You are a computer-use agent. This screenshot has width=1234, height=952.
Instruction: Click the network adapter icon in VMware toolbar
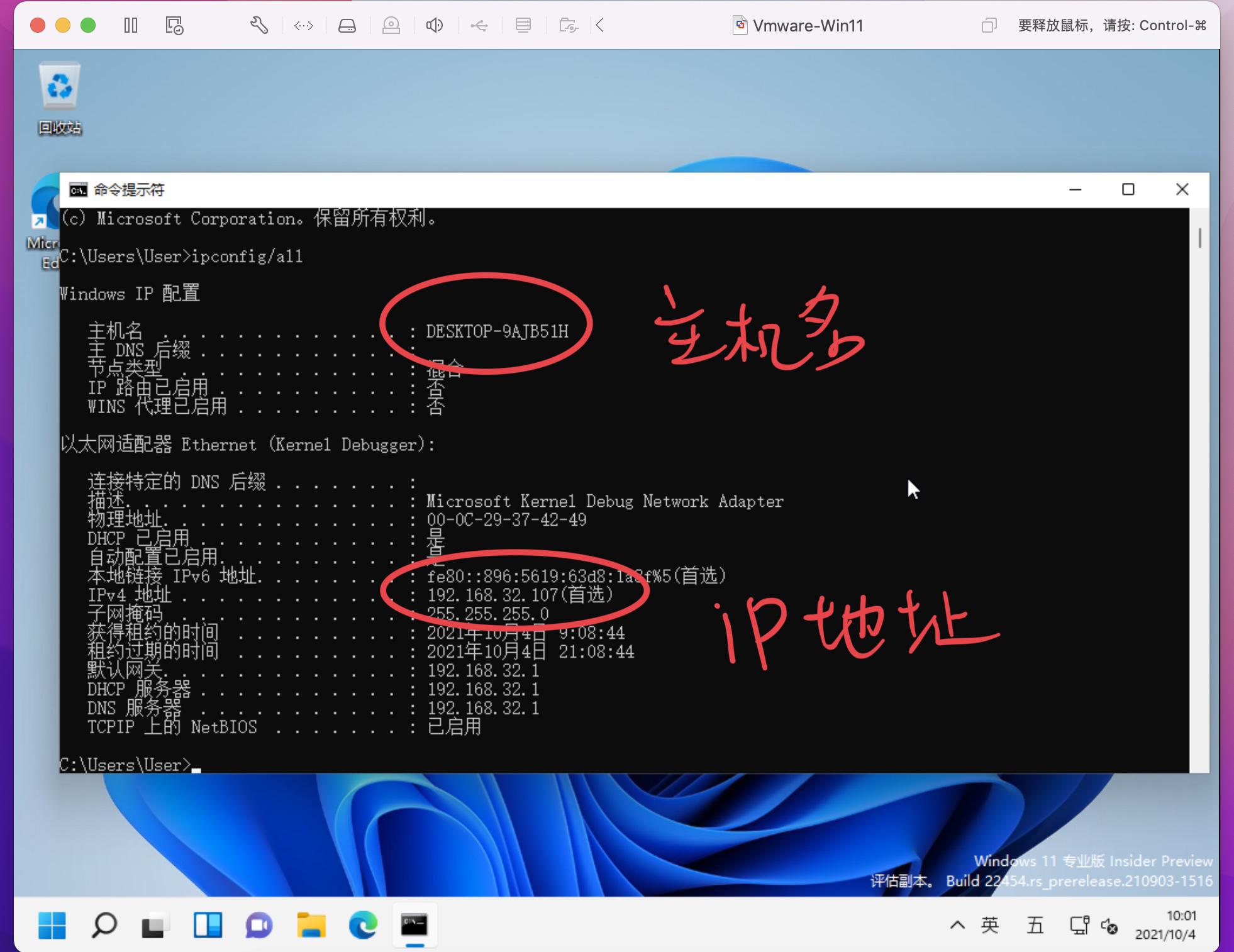point(524,25)
